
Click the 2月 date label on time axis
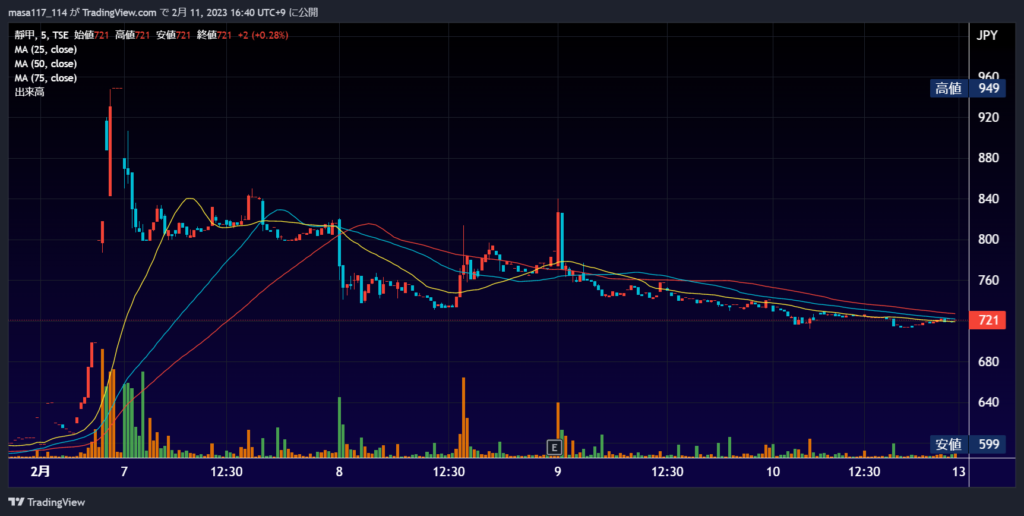pyautogui.click(x=40, y=472)
